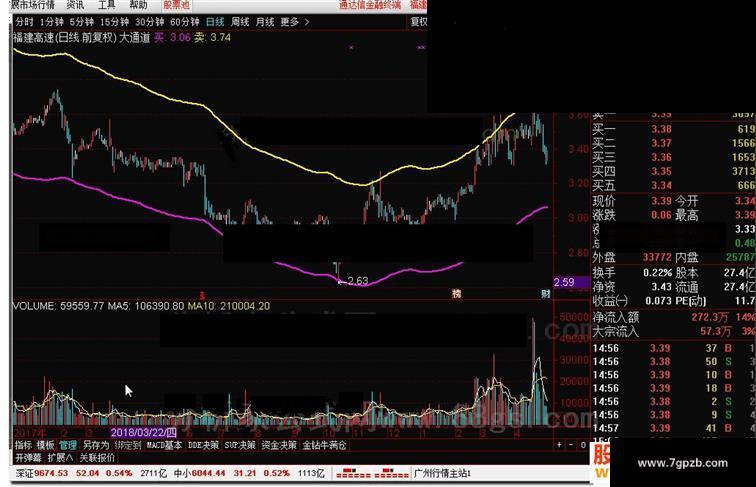The image size is (756, 487).
Task: Click the 模板 template button
Action: [x=45, y=445]
